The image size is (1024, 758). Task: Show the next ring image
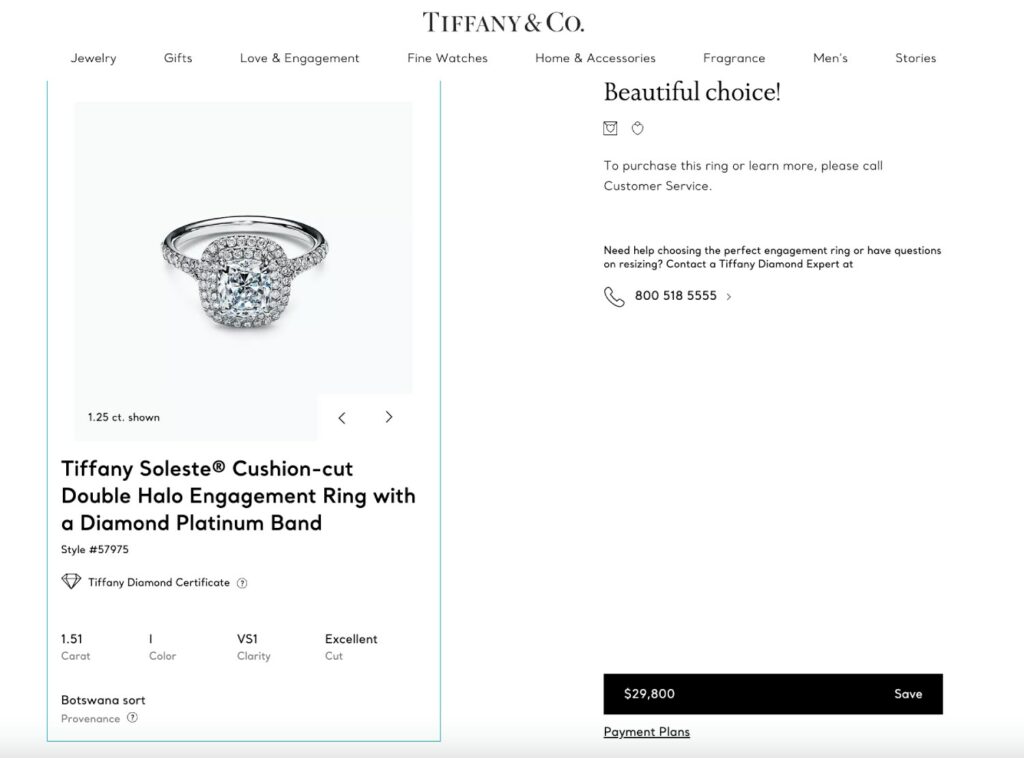pyautogui.click(x=389, y=418)
